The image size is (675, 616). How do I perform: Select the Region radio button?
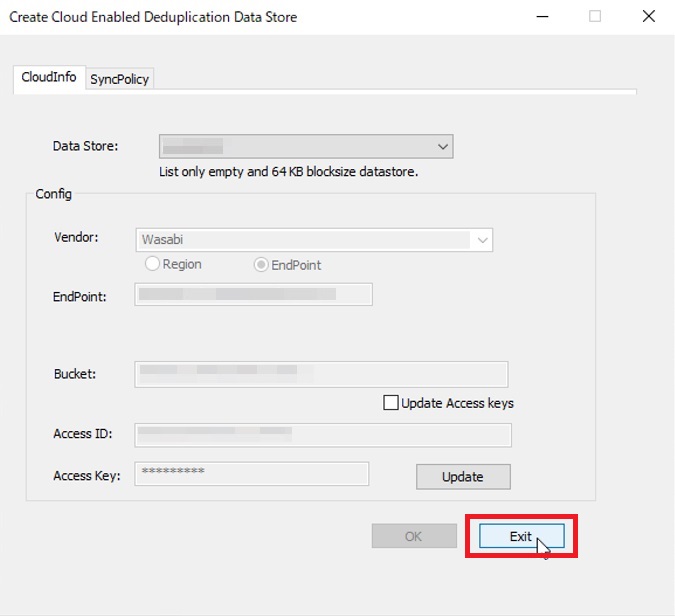click(153, 265)
